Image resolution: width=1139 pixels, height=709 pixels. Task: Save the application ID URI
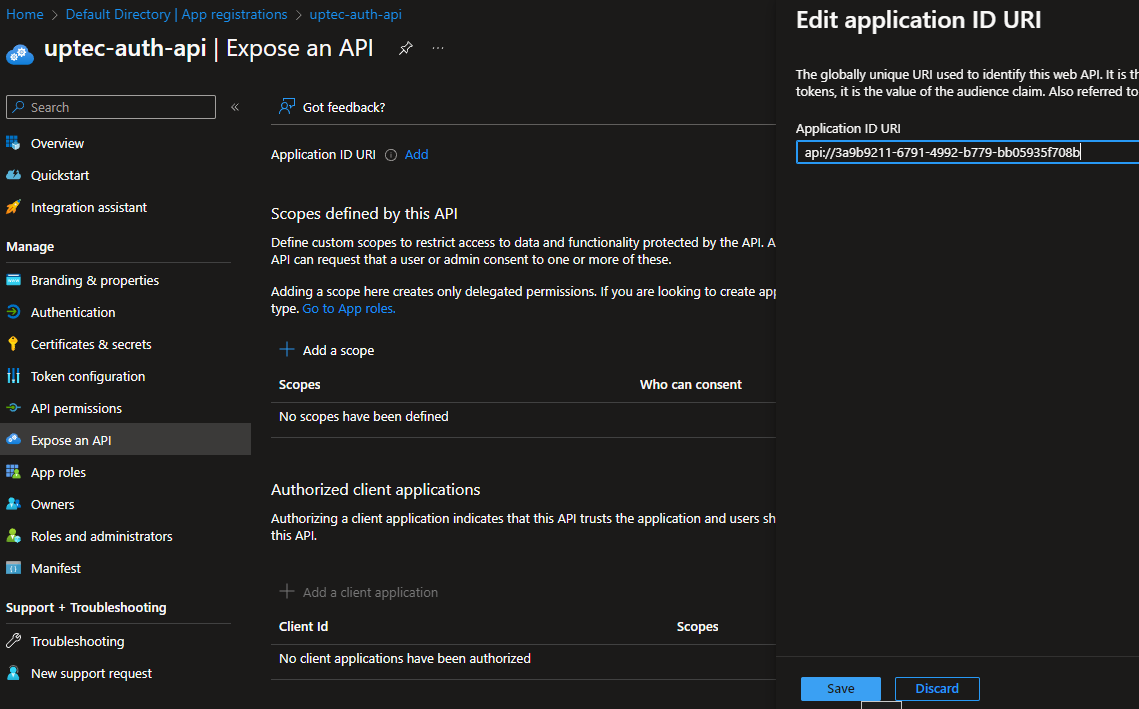(x=840, y=688)
